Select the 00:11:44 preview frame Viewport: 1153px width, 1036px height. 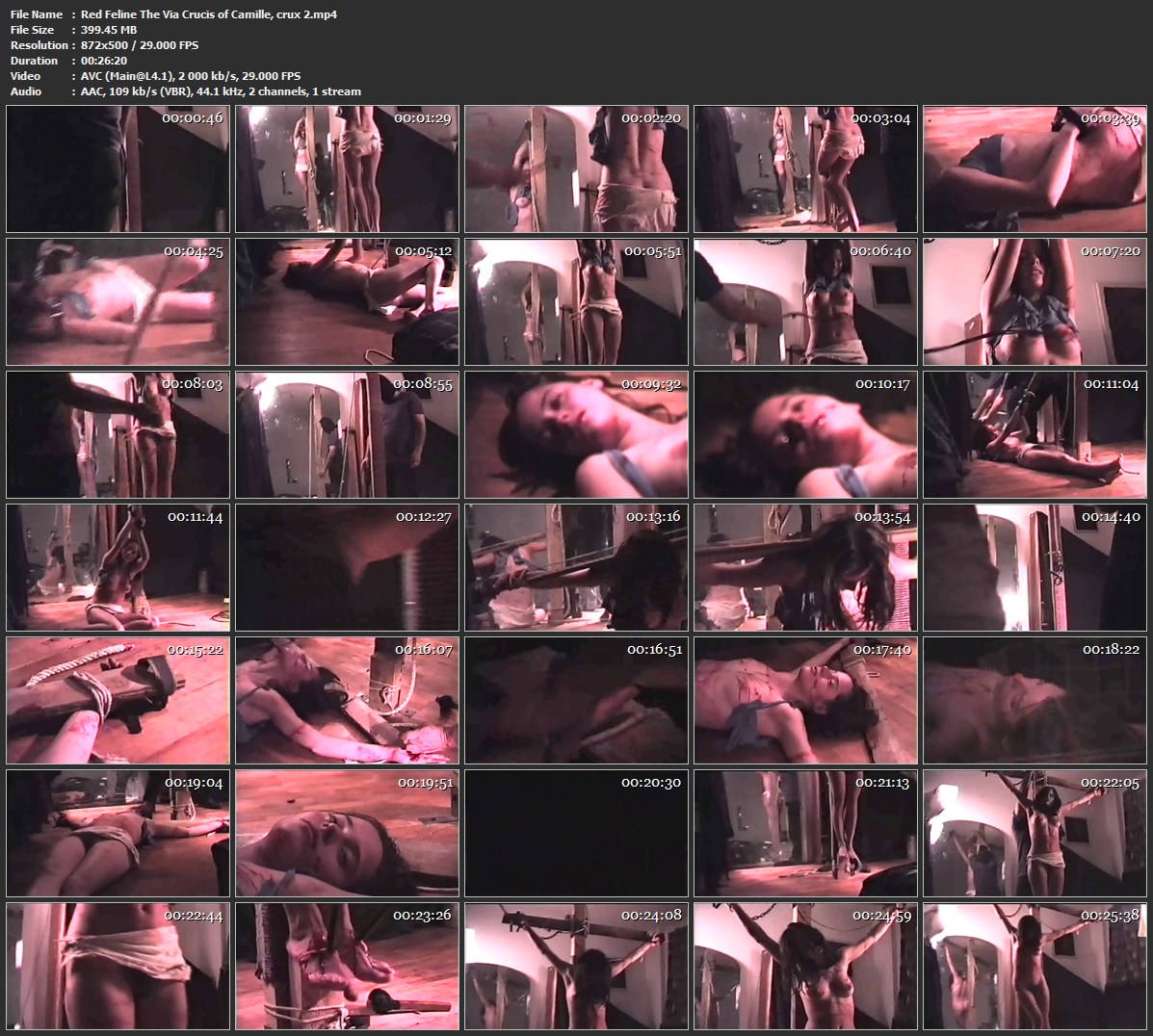click(118, 568)
